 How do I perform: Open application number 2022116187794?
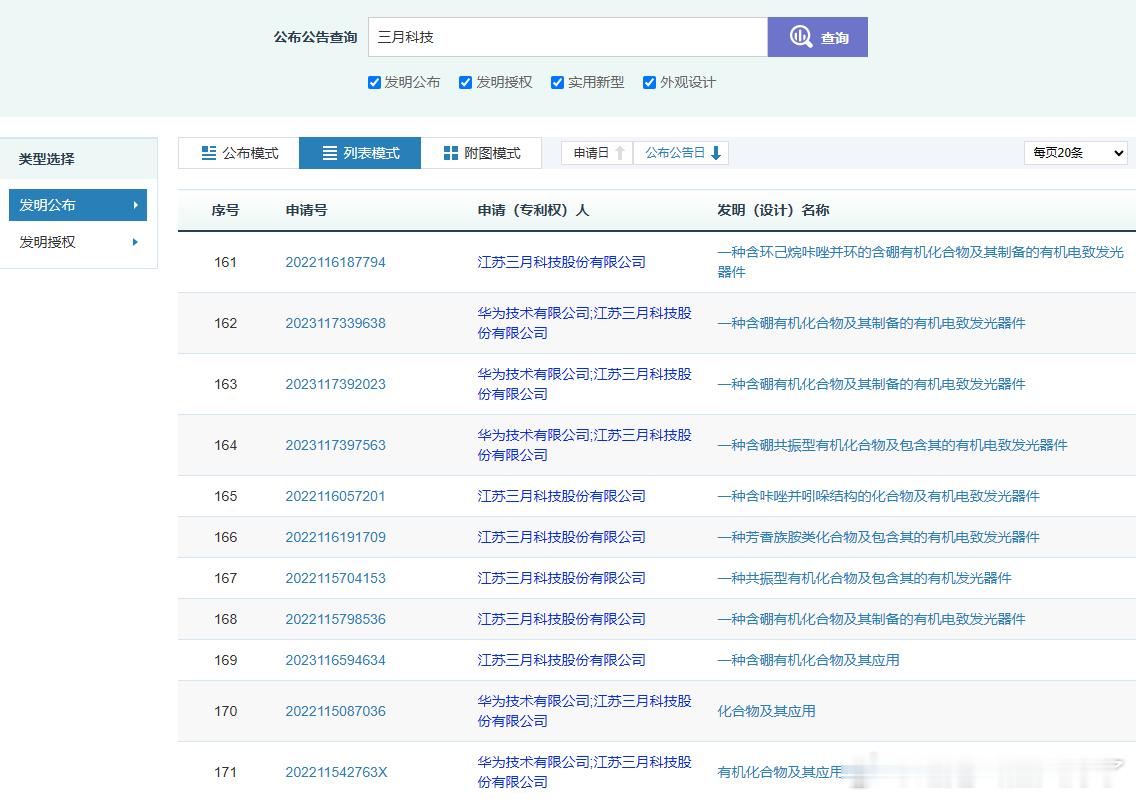coord(335,262)
